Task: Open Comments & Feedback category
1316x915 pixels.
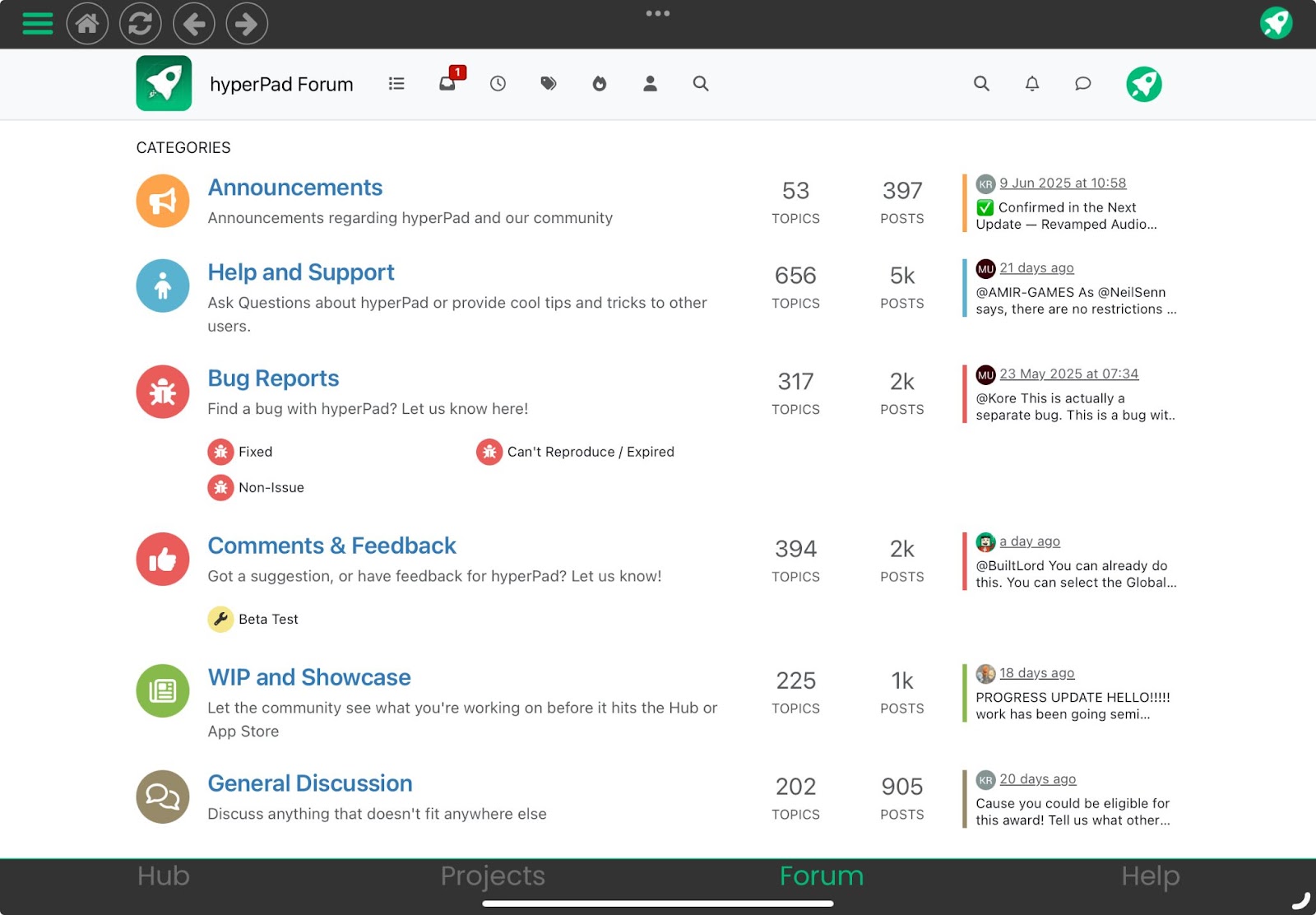Action: tap(331, 546)
